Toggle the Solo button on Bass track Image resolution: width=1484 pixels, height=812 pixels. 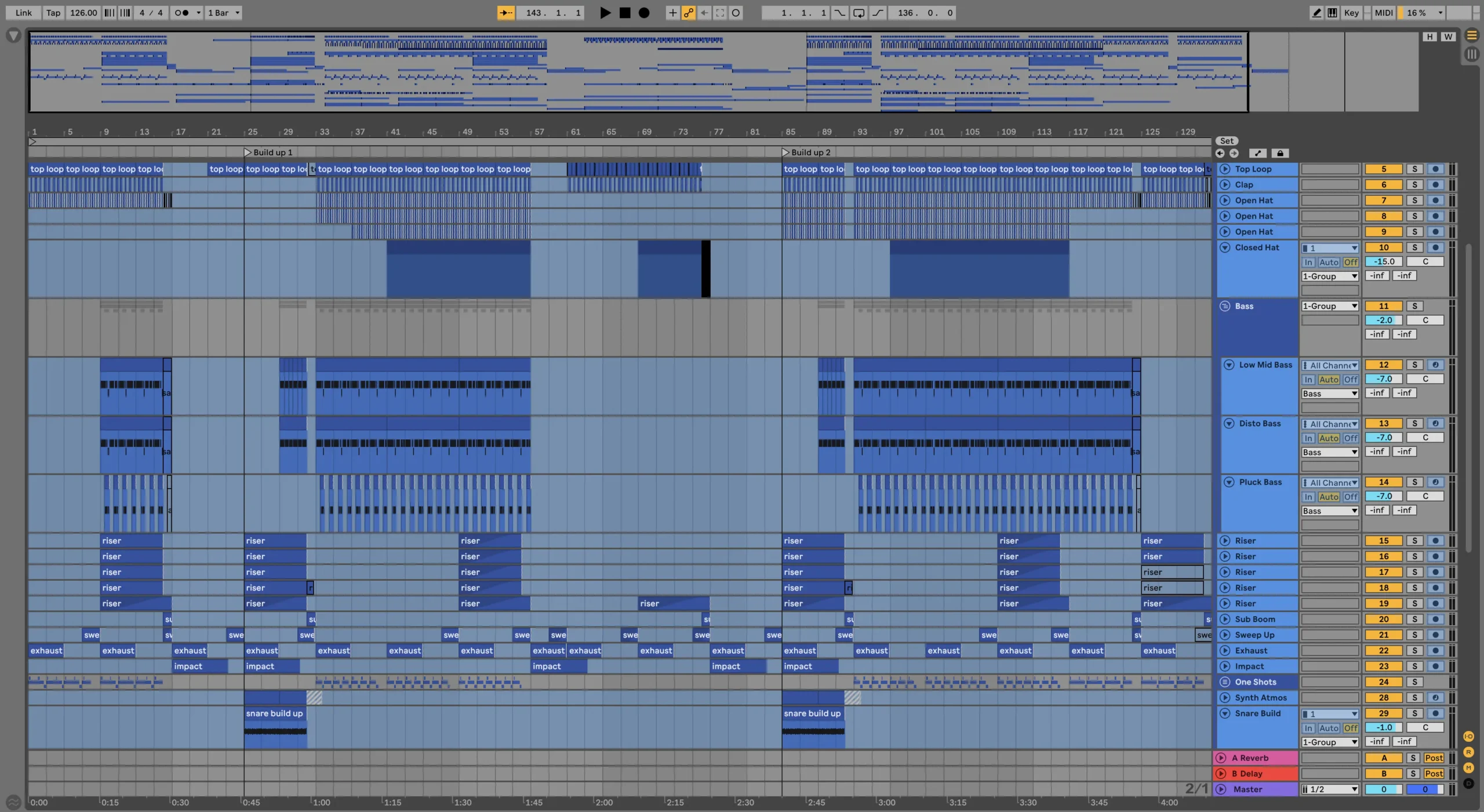[1414, 306]
